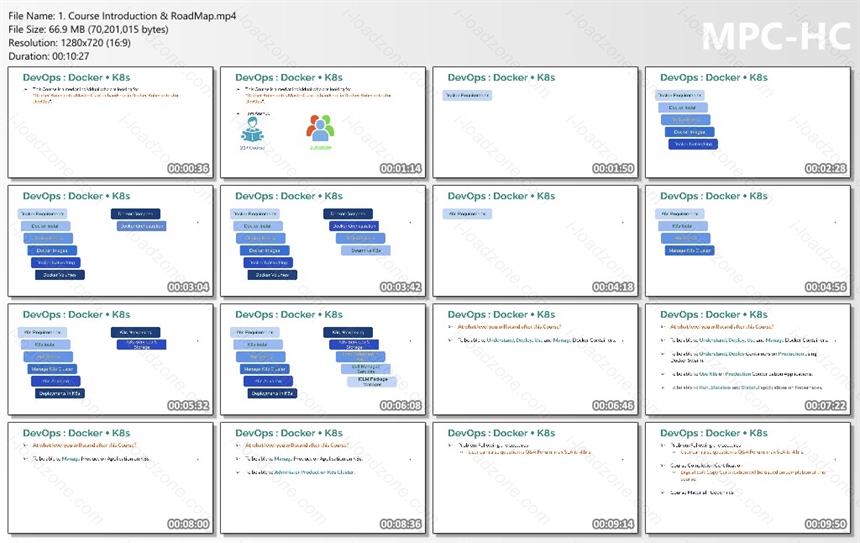Click the 00:06:08 preview frame
860x543 pixels.
323,359
